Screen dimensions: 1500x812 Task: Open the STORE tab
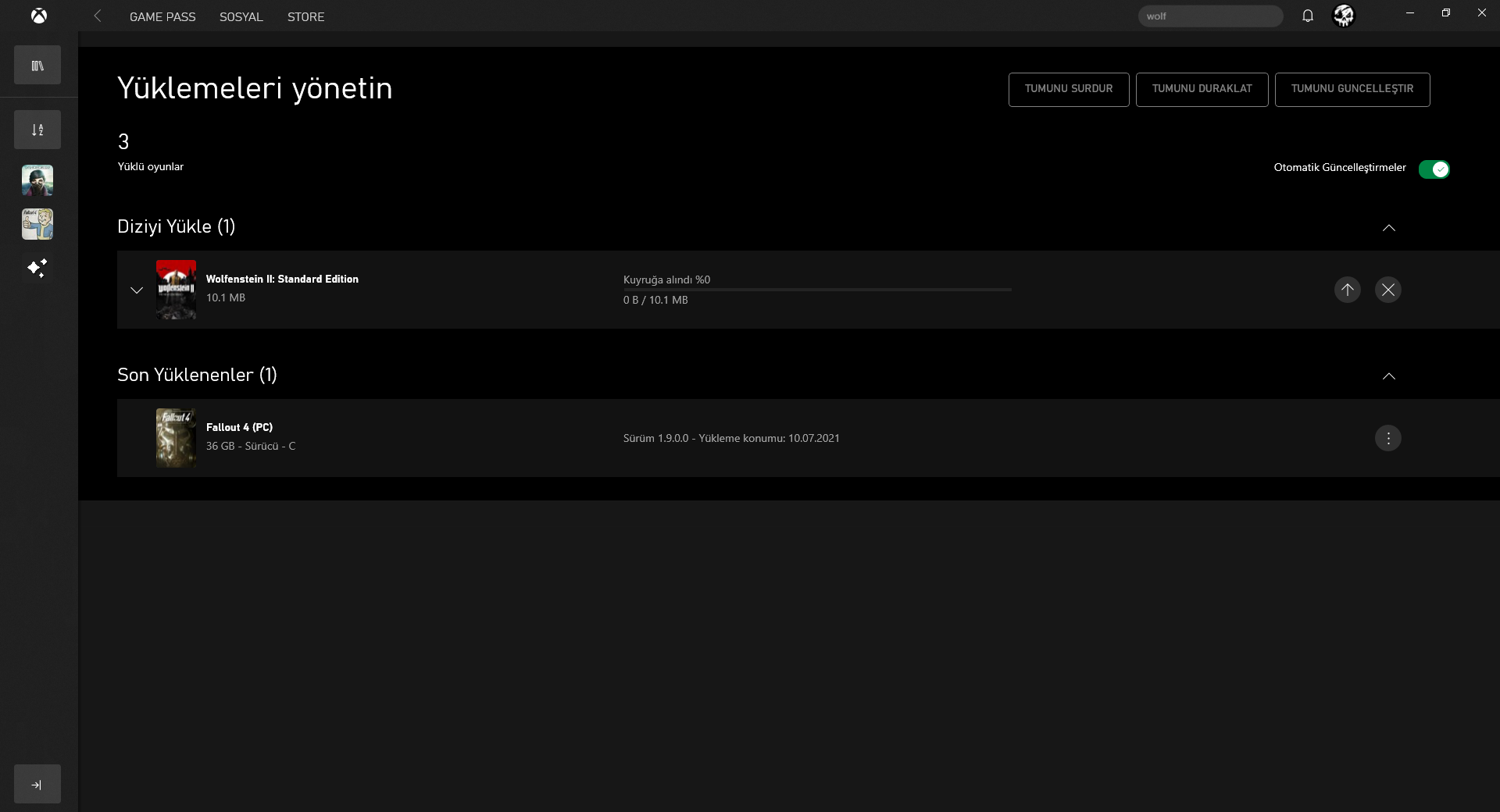coord(305,16)
